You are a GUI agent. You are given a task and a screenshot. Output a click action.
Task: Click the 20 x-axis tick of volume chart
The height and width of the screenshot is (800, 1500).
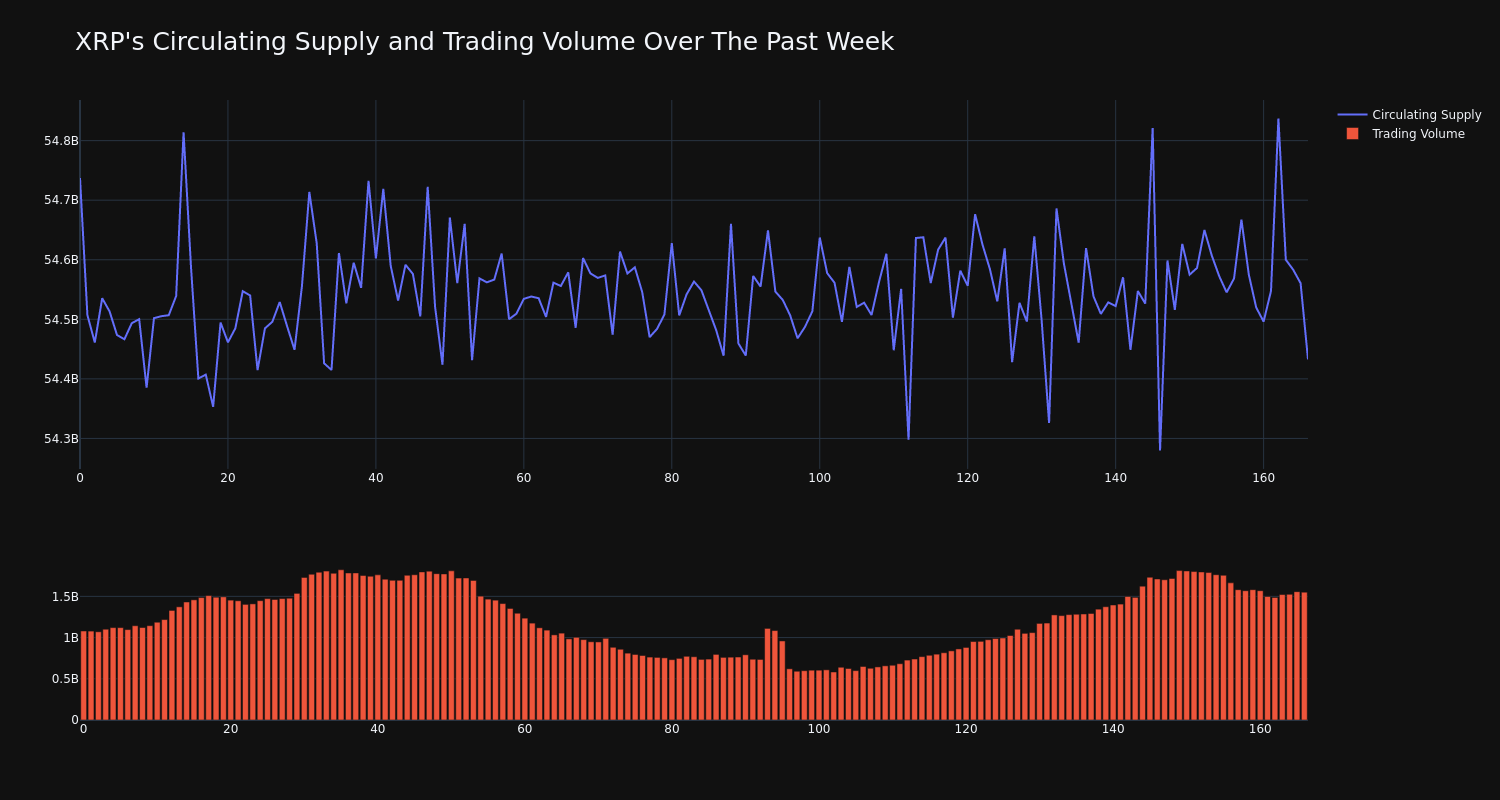[x=231, y=729]
